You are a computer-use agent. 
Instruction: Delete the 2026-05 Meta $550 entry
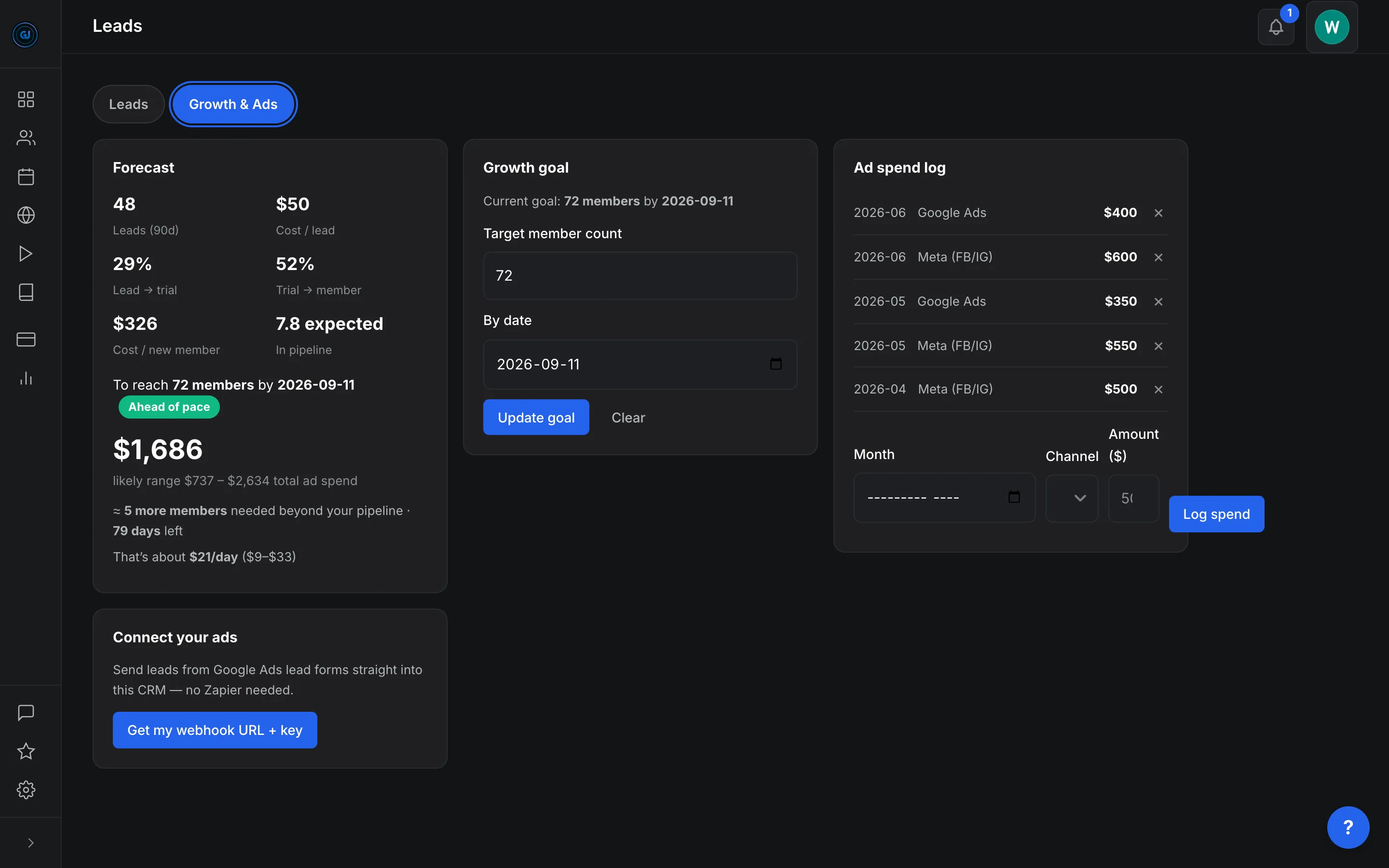[1158, 346]
